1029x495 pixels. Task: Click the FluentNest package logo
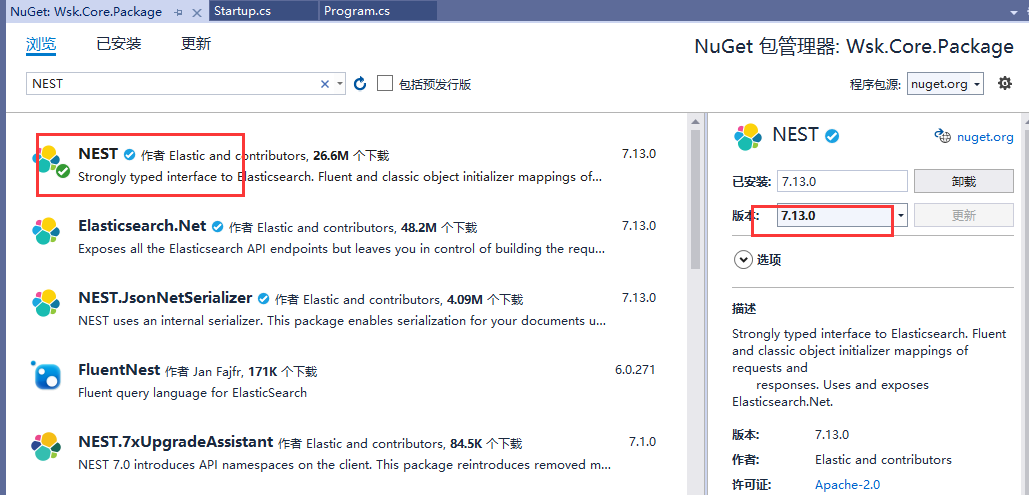47,375
